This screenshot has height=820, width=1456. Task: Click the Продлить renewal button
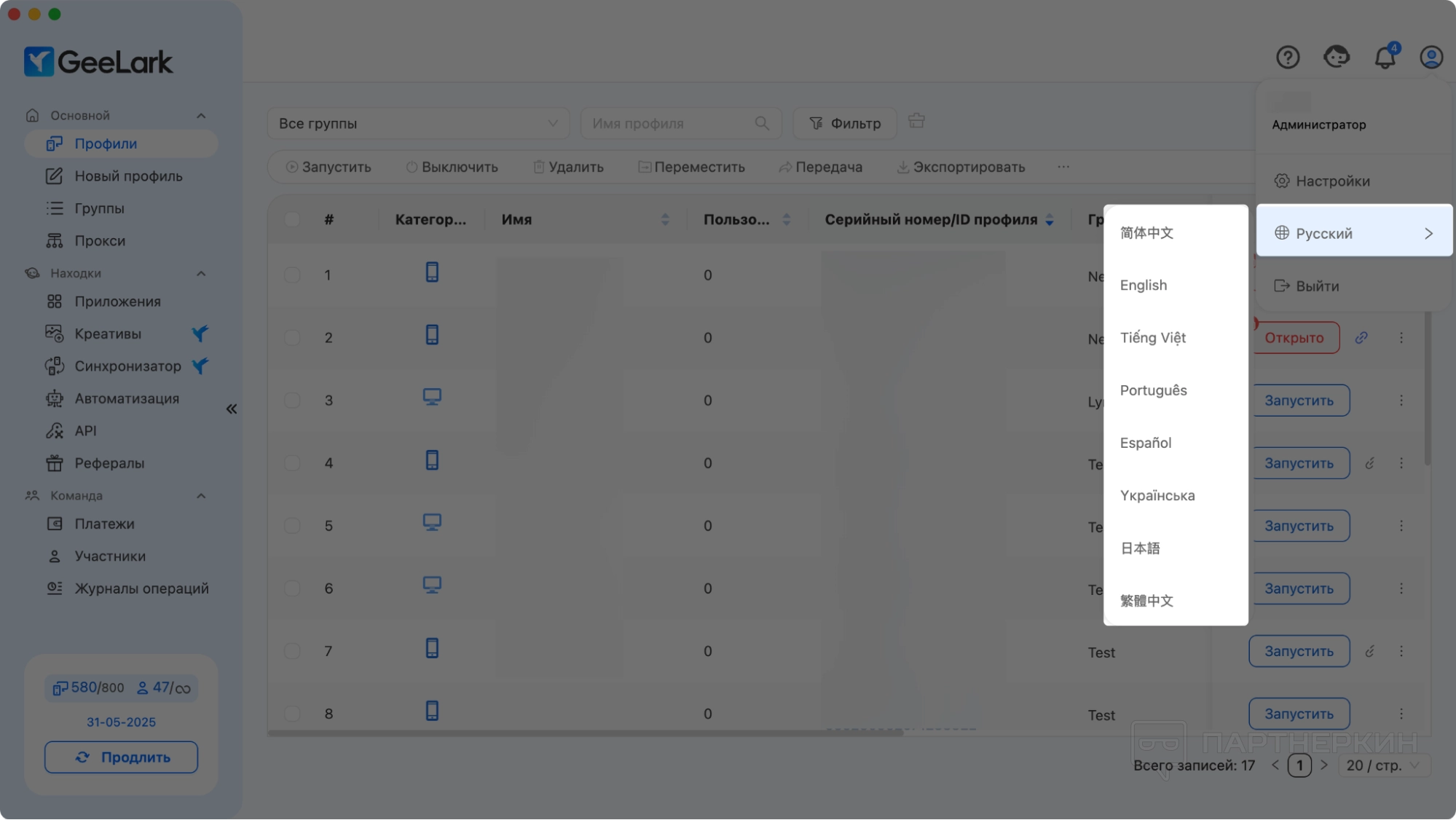pyautogui.click(x=121, y=757)
